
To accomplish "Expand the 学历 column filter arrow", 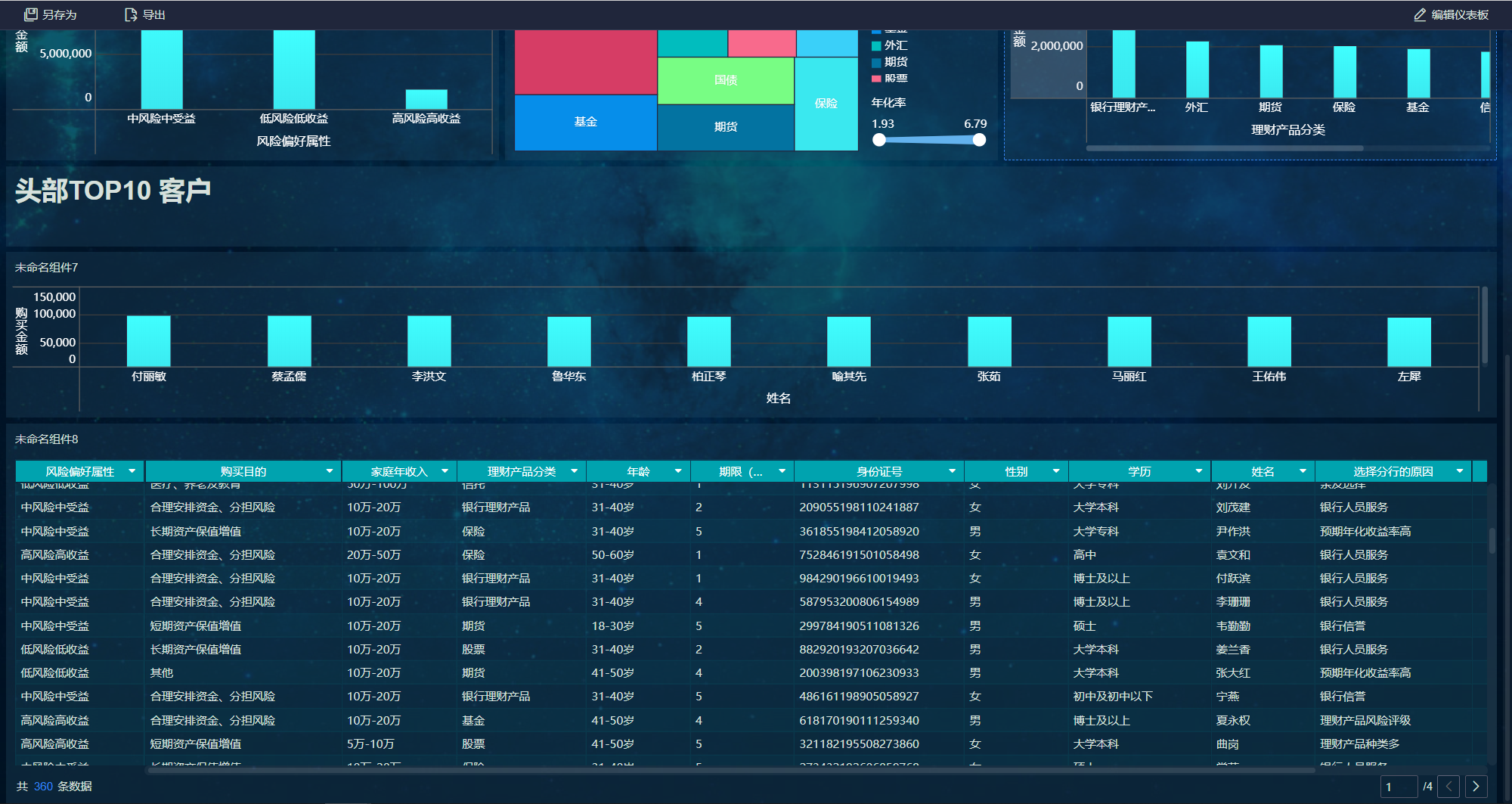I will 1199,471.
